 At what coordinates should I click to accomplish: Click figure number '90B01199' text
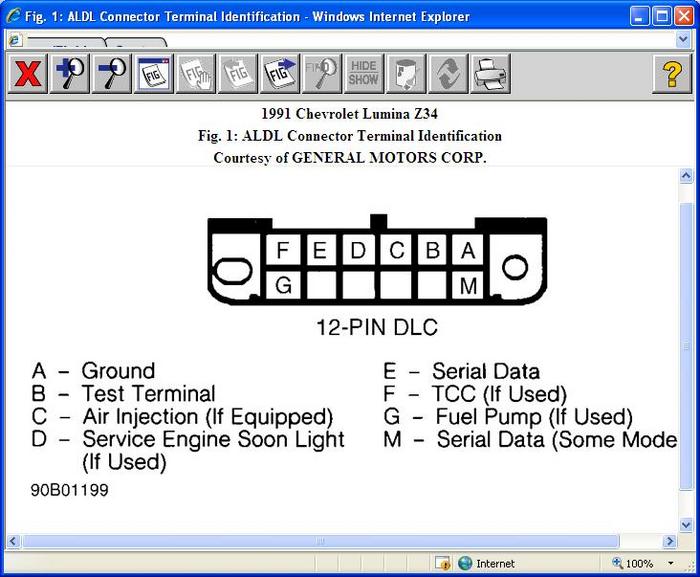coord(70,490)
